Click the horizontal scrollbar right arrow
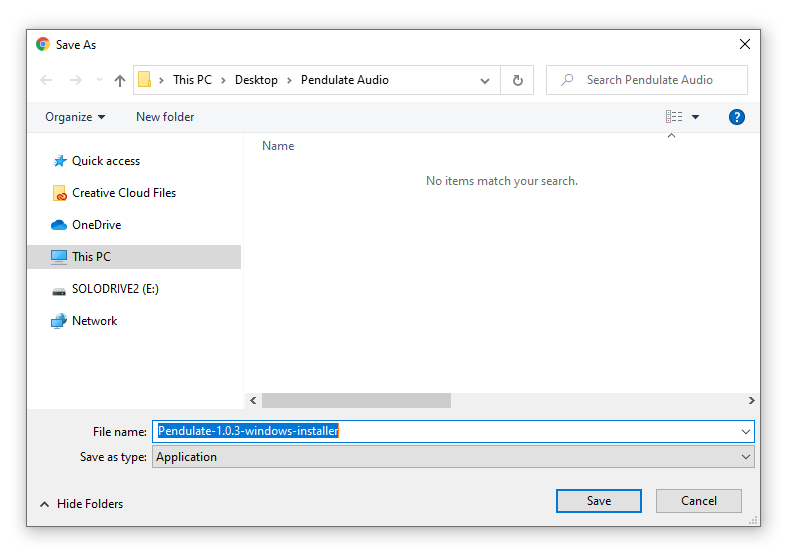 751,400
